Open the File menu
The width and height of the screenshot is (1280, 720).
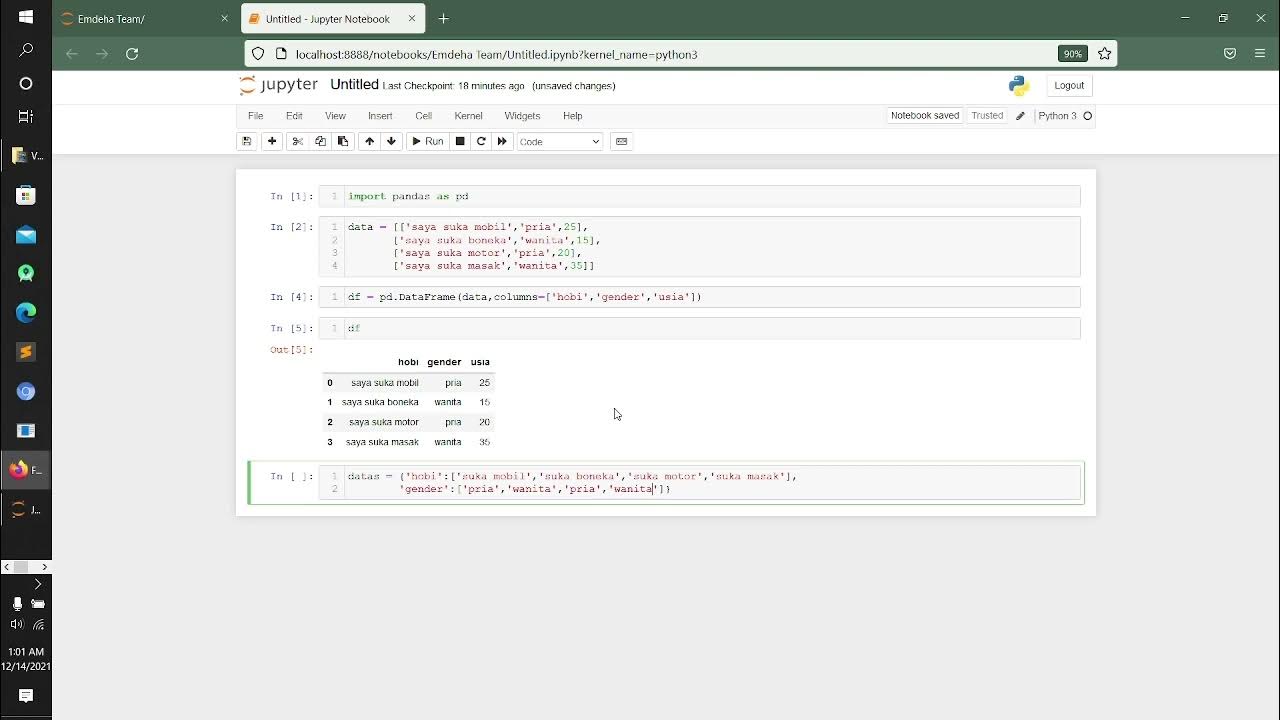click(x=256, y=116)
